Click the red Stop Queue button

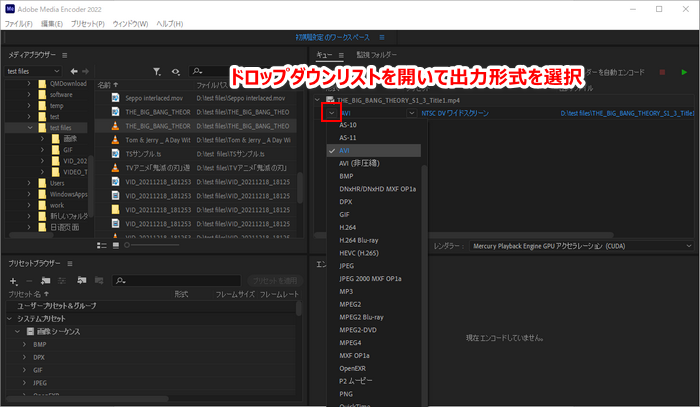point(661,72)
